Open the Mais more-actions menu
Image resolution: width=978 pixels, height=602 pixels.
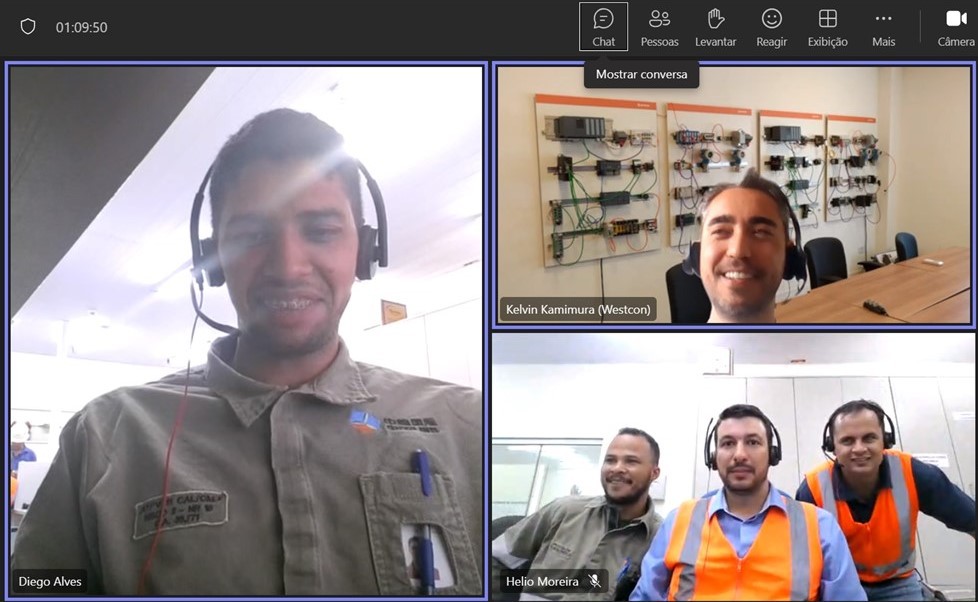tap(884, 27)
